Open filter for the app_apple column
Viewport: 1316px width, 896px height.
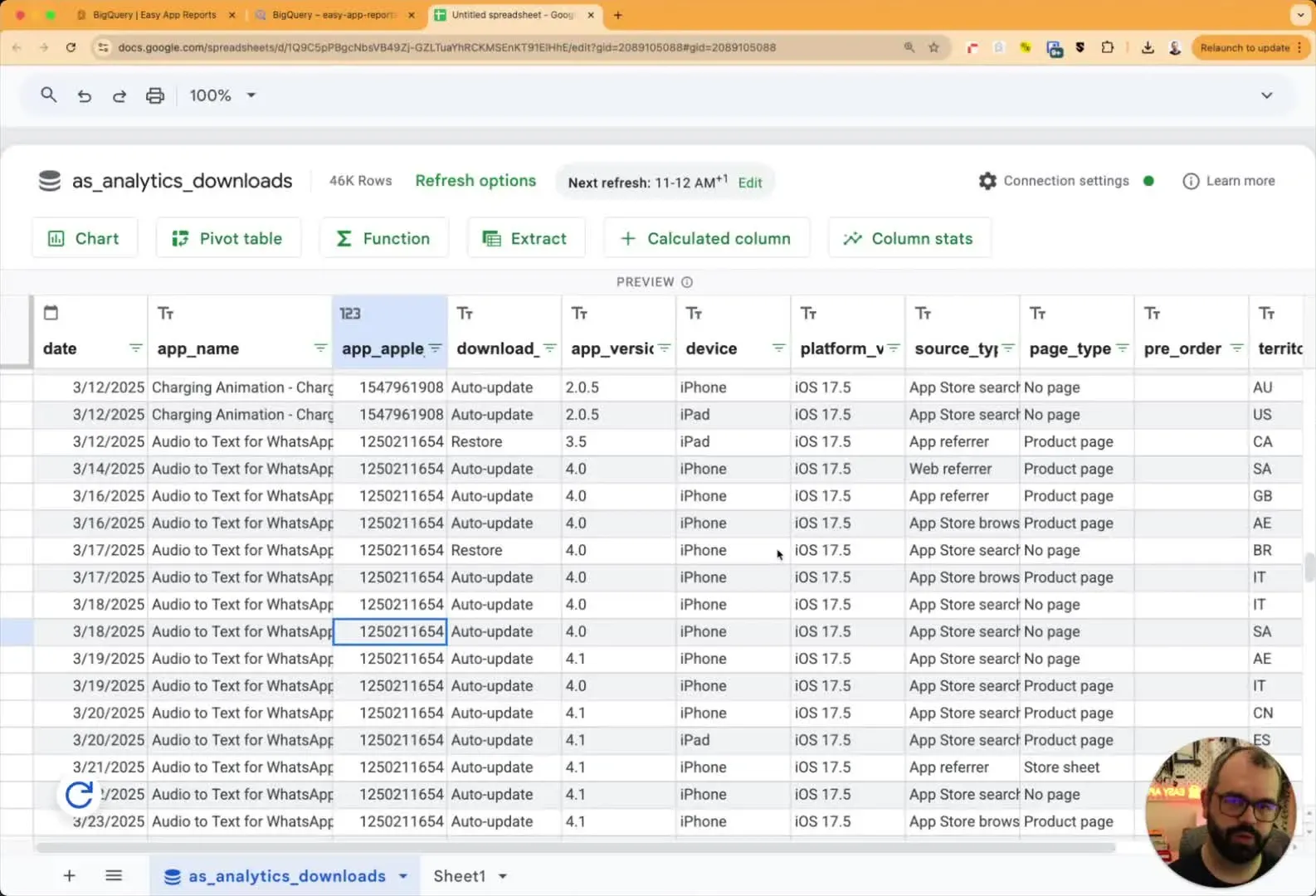(435, 348)
